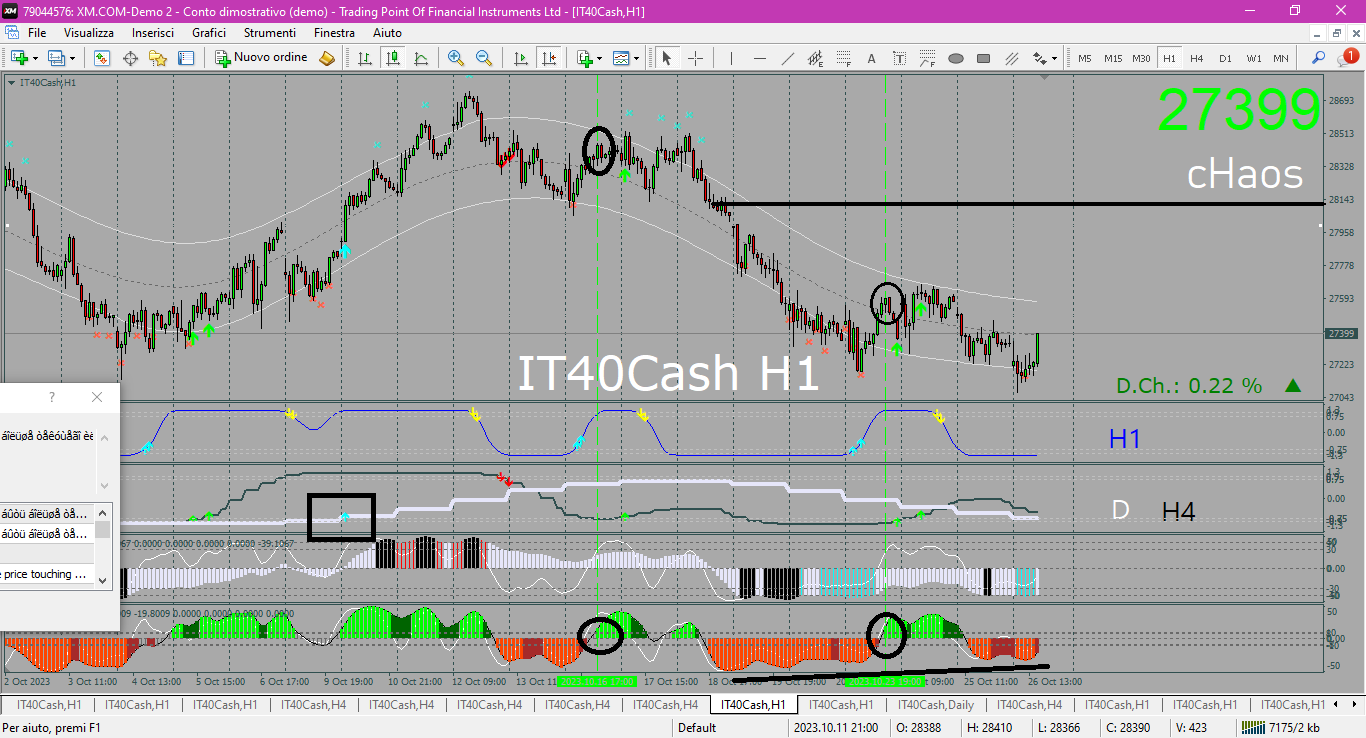Click the Default profile in status bar
The image size is (1366, 738).
coord(697,727)
